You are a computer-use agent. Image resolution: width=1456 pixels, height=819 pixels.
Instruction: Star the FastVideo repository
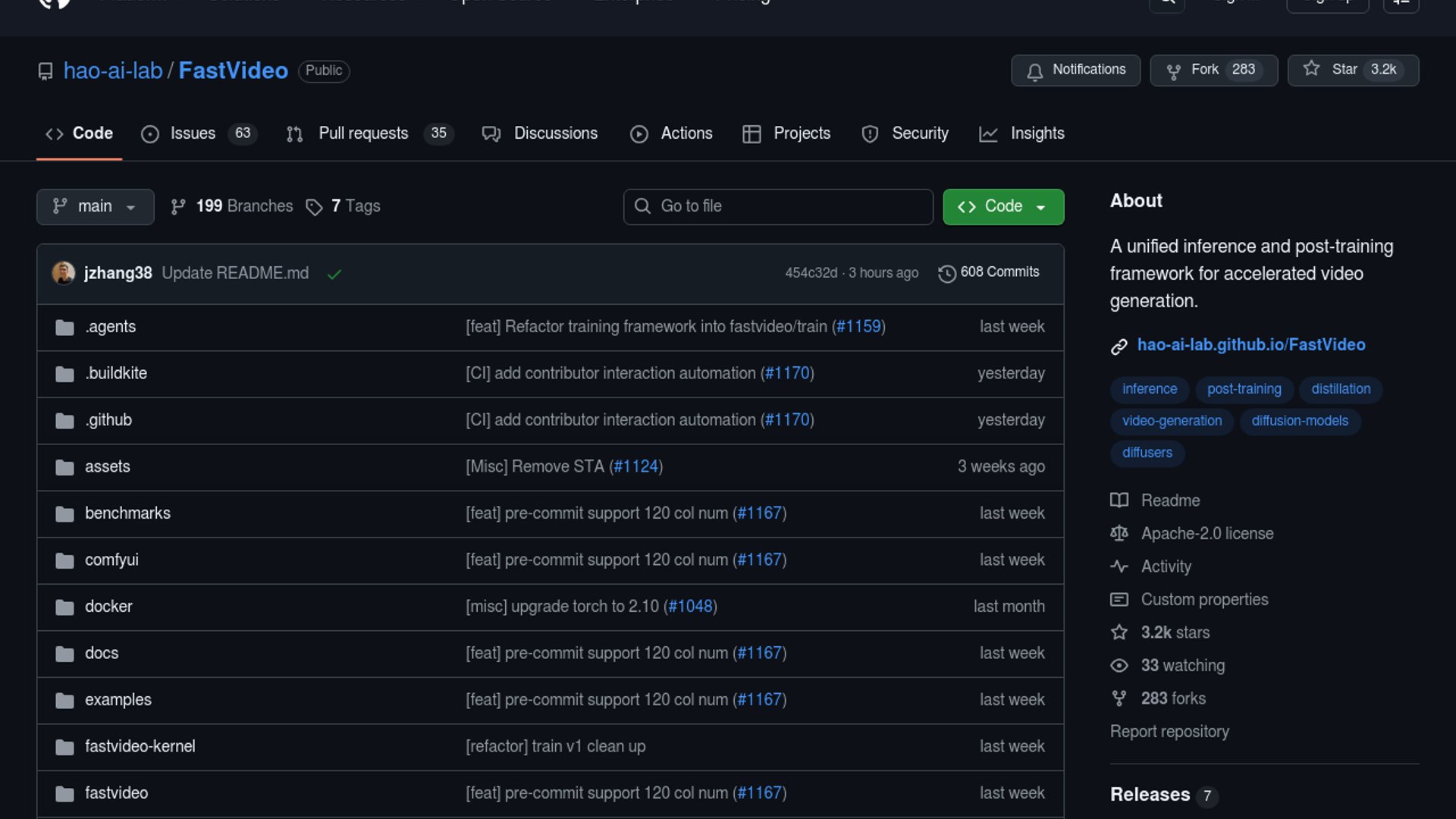click(x=1352, y=70)
